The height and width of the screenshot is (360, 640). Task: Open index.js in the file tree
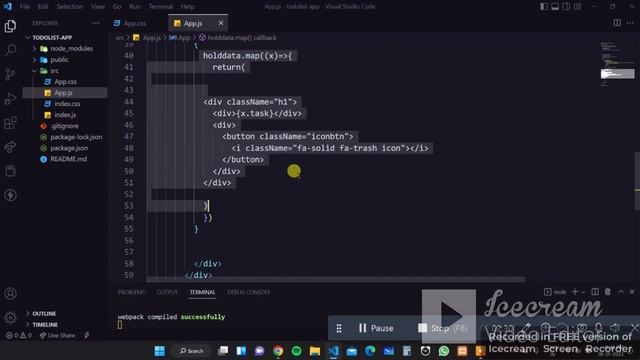point(65,115)
